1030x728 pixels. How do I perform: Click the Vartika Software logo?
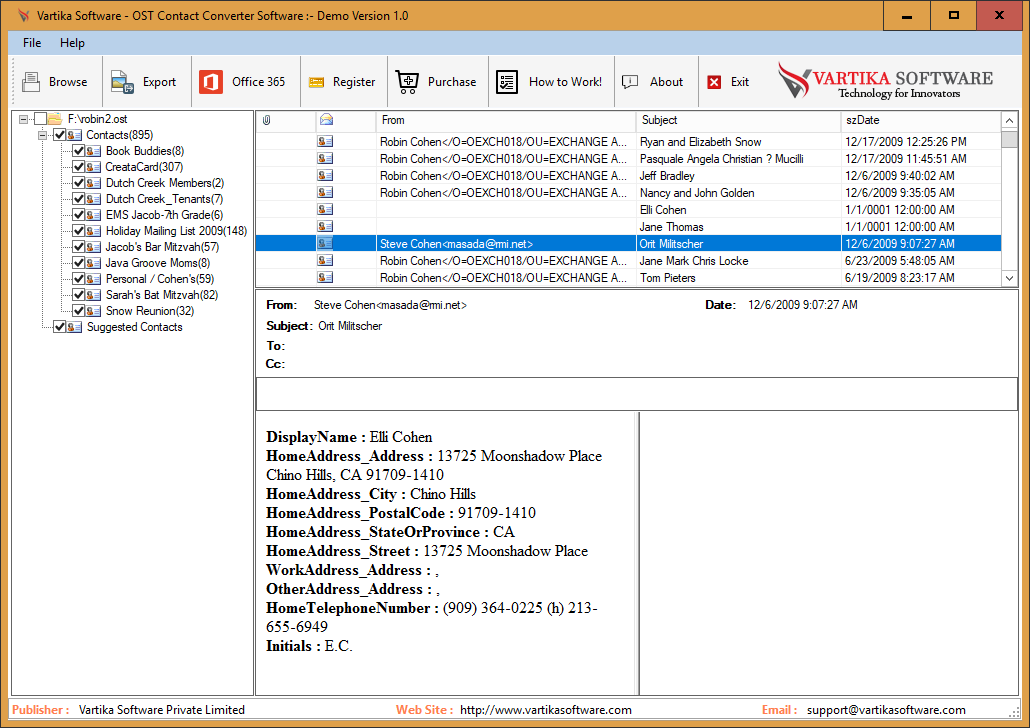[x=885, y=81]
